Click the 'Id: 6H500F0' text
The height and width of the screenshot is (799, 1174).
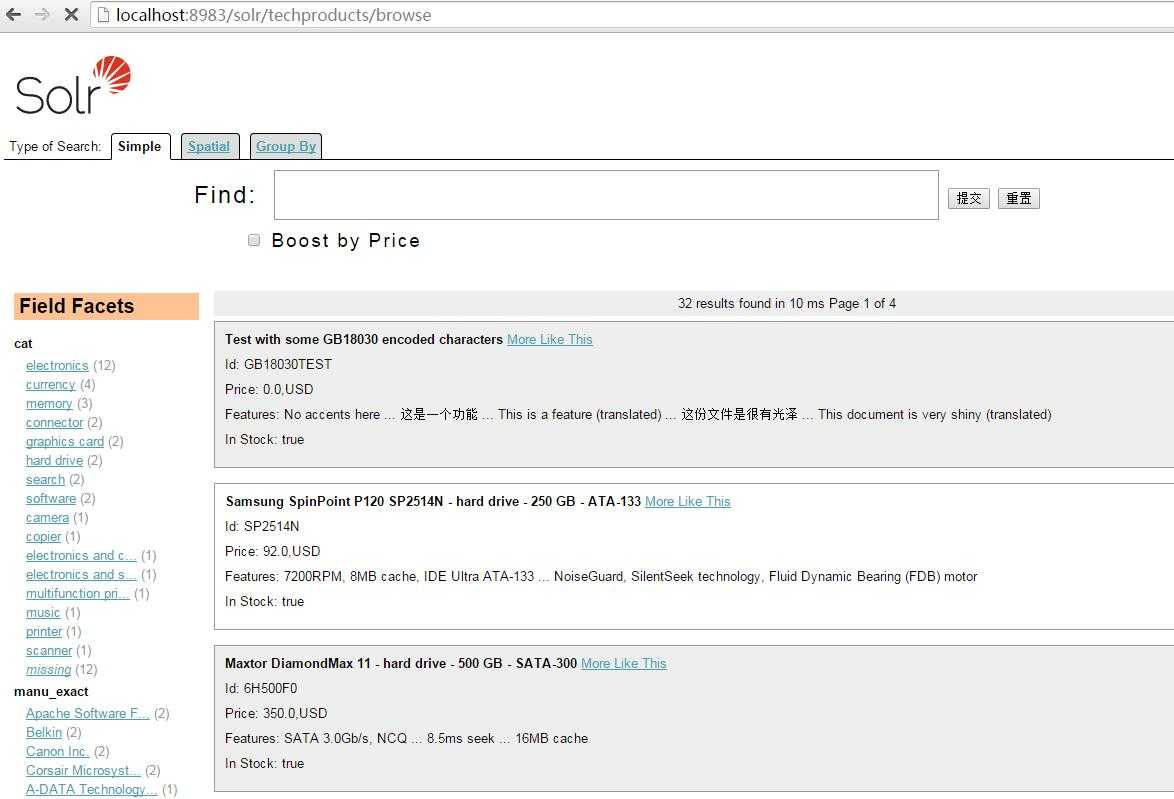coord(261,688)
